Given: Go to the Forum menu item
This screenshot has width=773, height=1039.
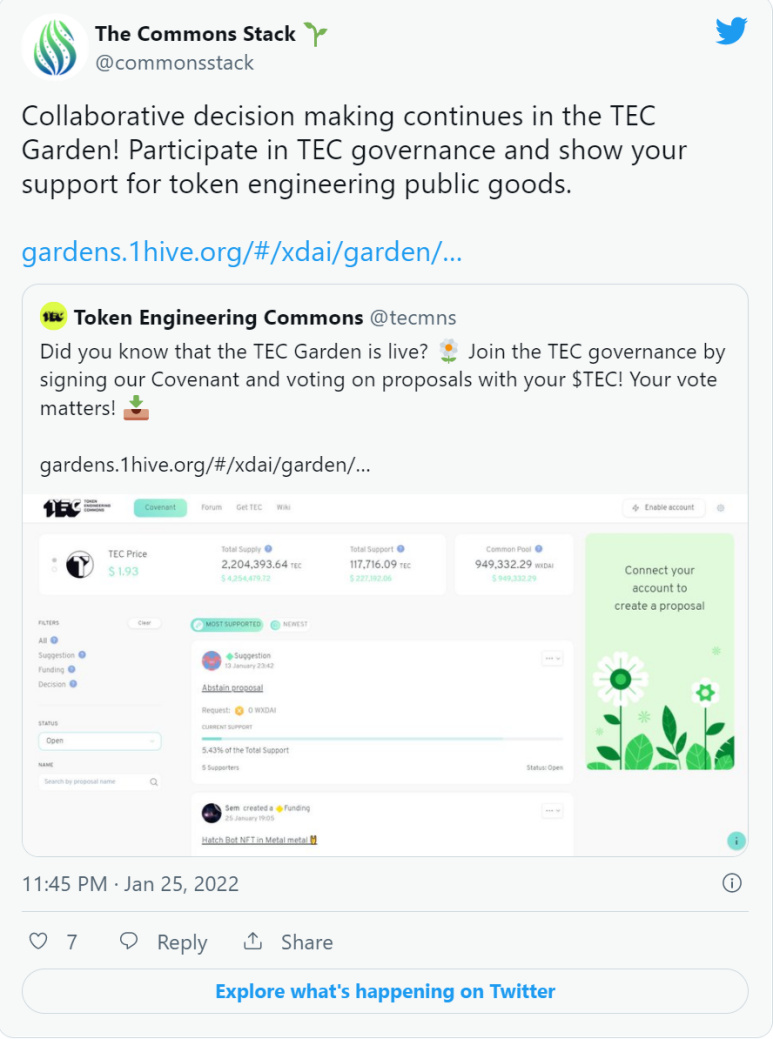Looking at the screenshot, I should click(211, 508).
